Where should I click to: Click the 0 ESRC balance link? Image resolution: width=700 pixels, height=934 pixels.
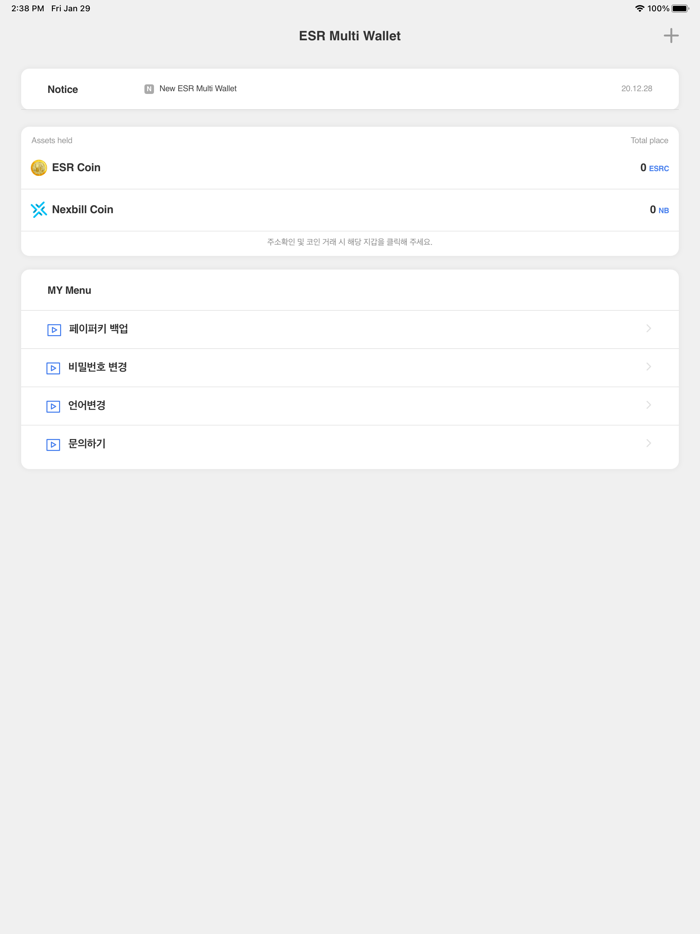coord(653,167)
